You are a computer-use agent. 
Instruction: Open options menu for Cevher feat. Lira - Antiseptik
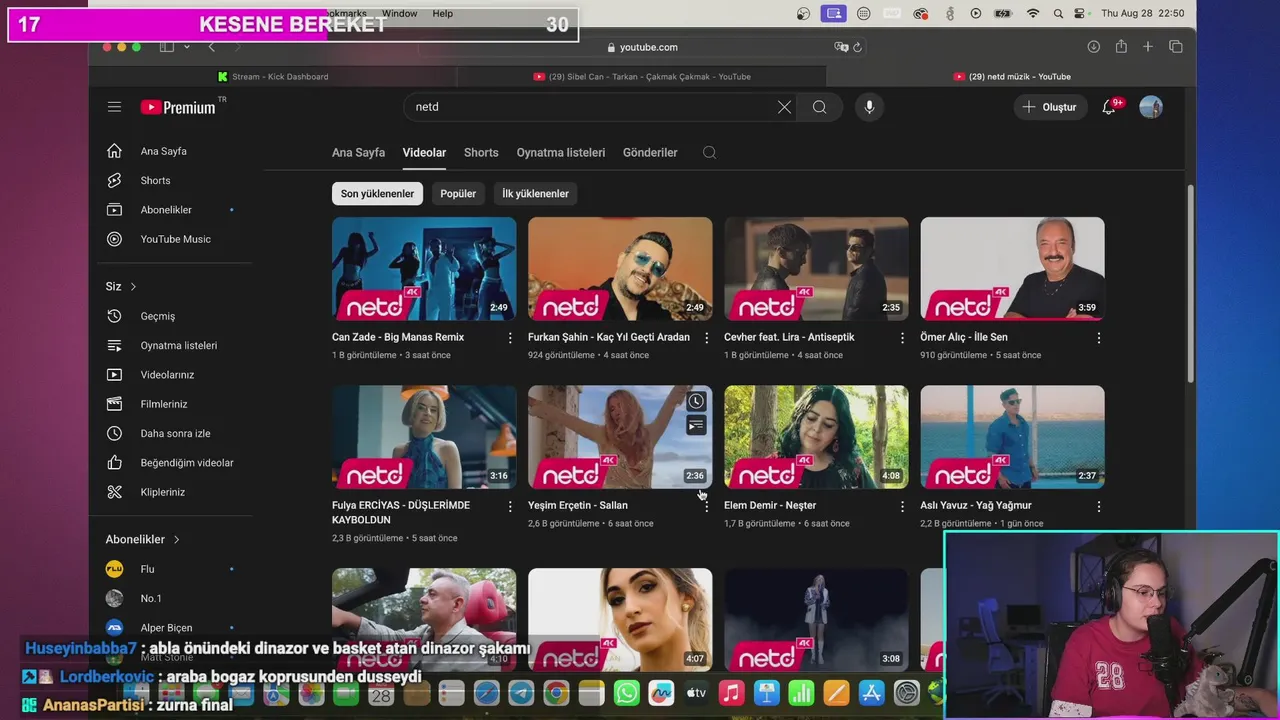(x=902, y=338)
